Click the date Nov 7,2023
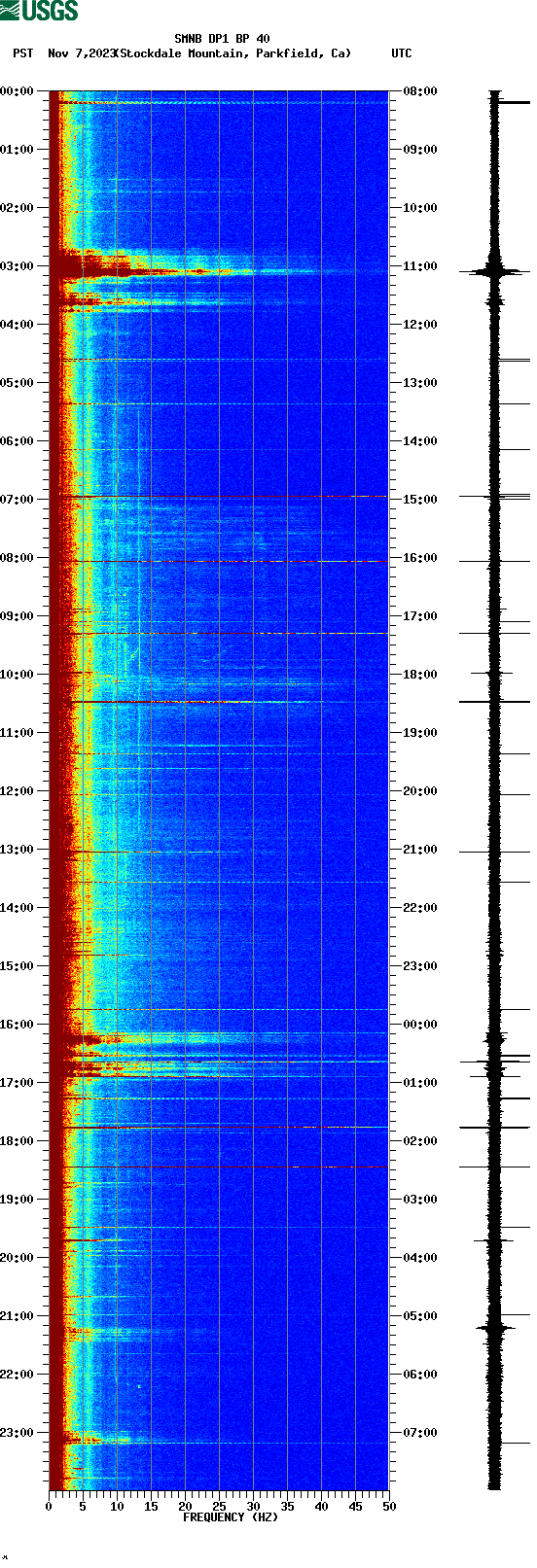The width and height of the screenshot is (537, 1568). (x=81, y=53)
